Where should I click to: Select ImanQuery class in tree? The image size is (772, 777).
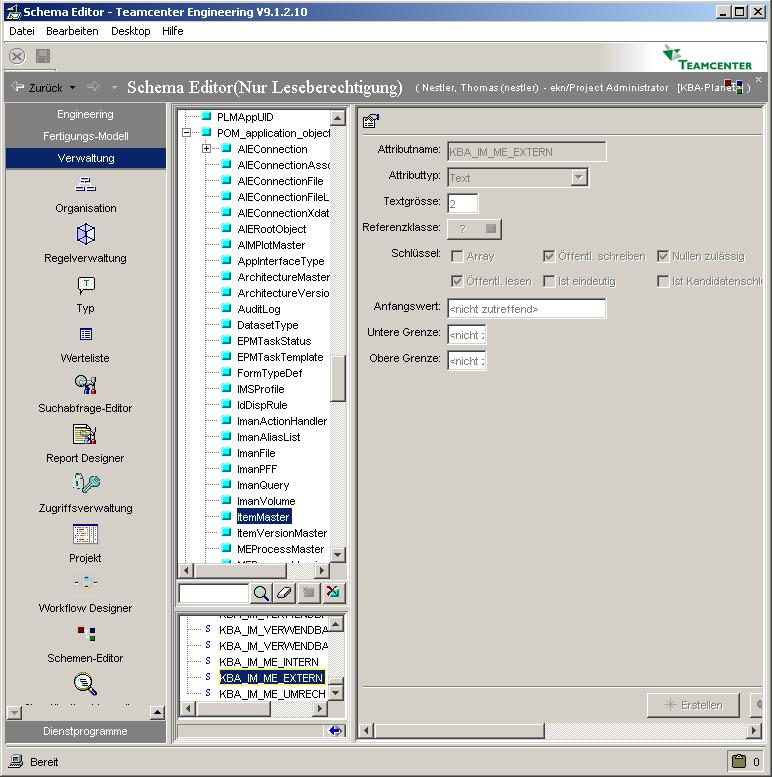coord(263,485)
